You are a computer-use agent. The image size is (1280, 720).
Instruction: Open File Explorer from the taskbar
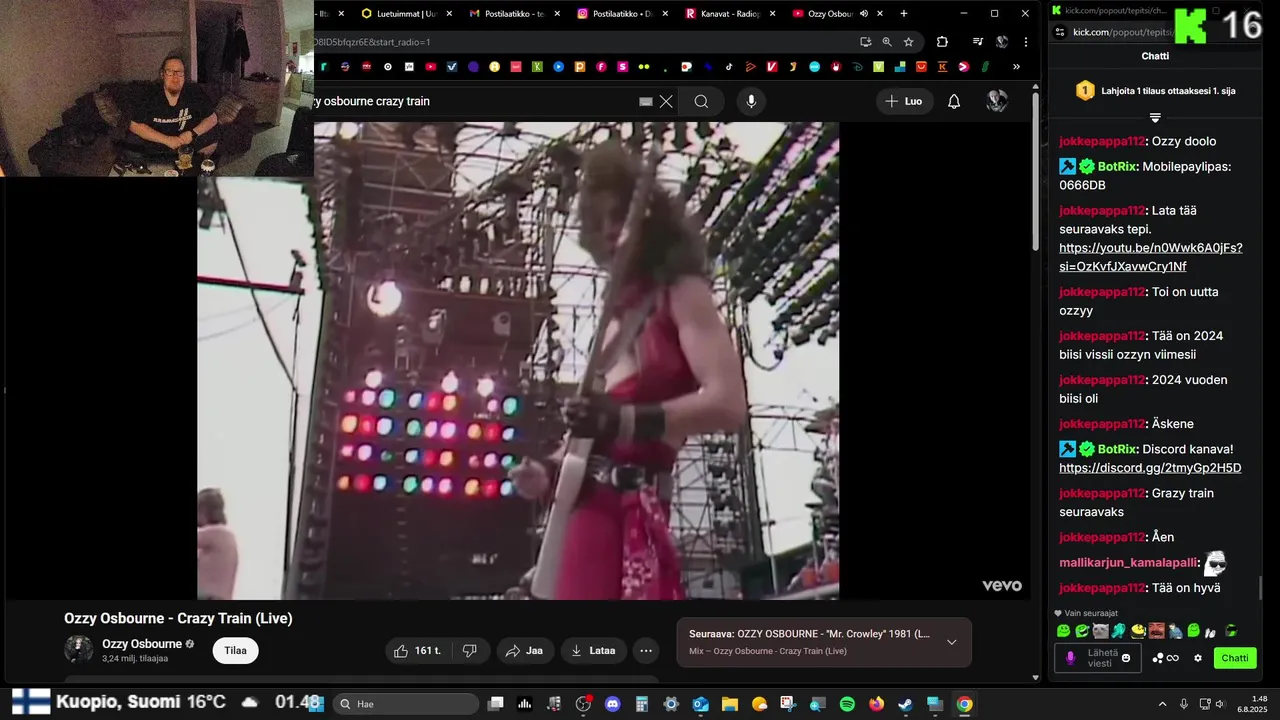click(730, 704)
